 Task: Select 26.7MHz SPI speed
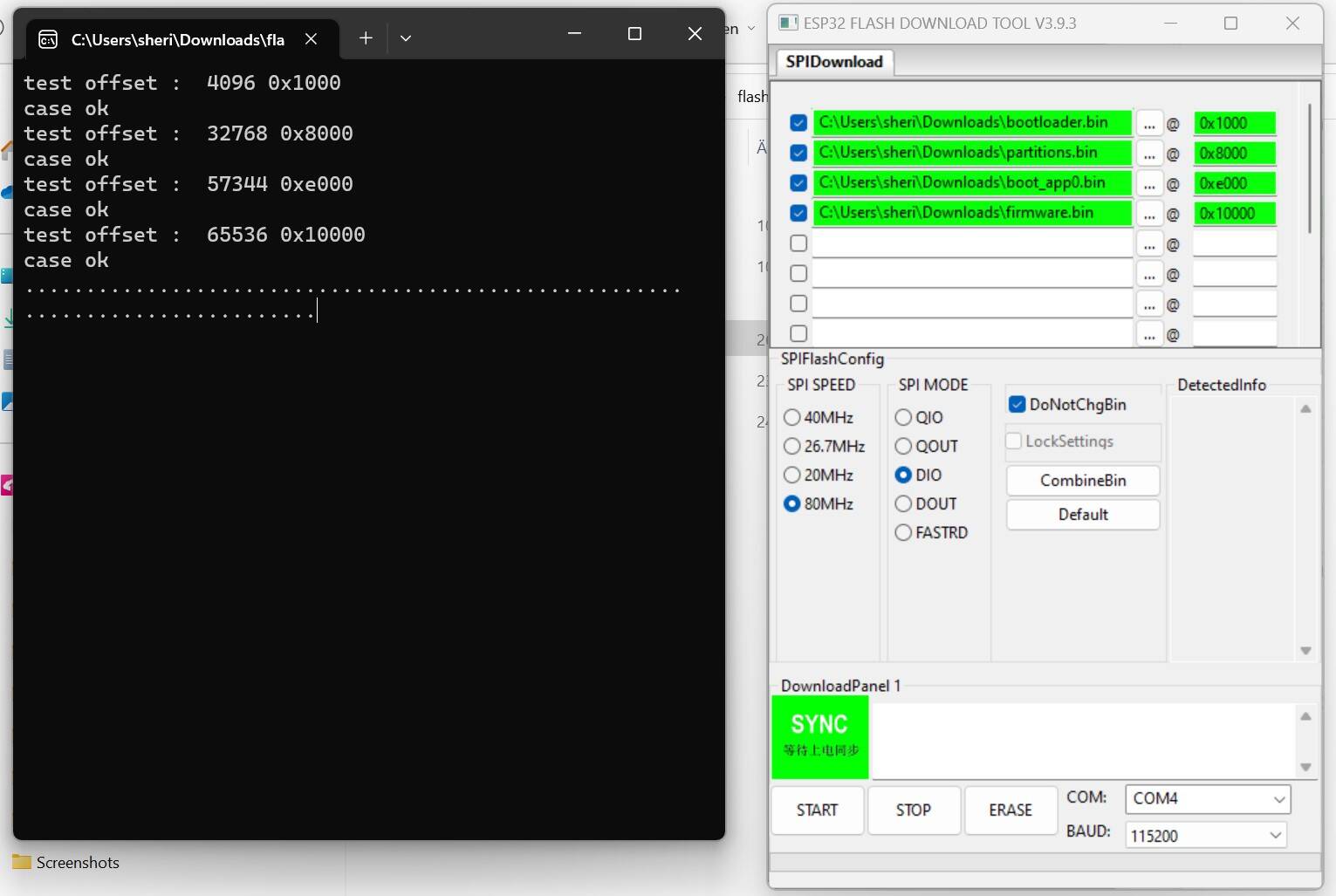pos(825,446)
